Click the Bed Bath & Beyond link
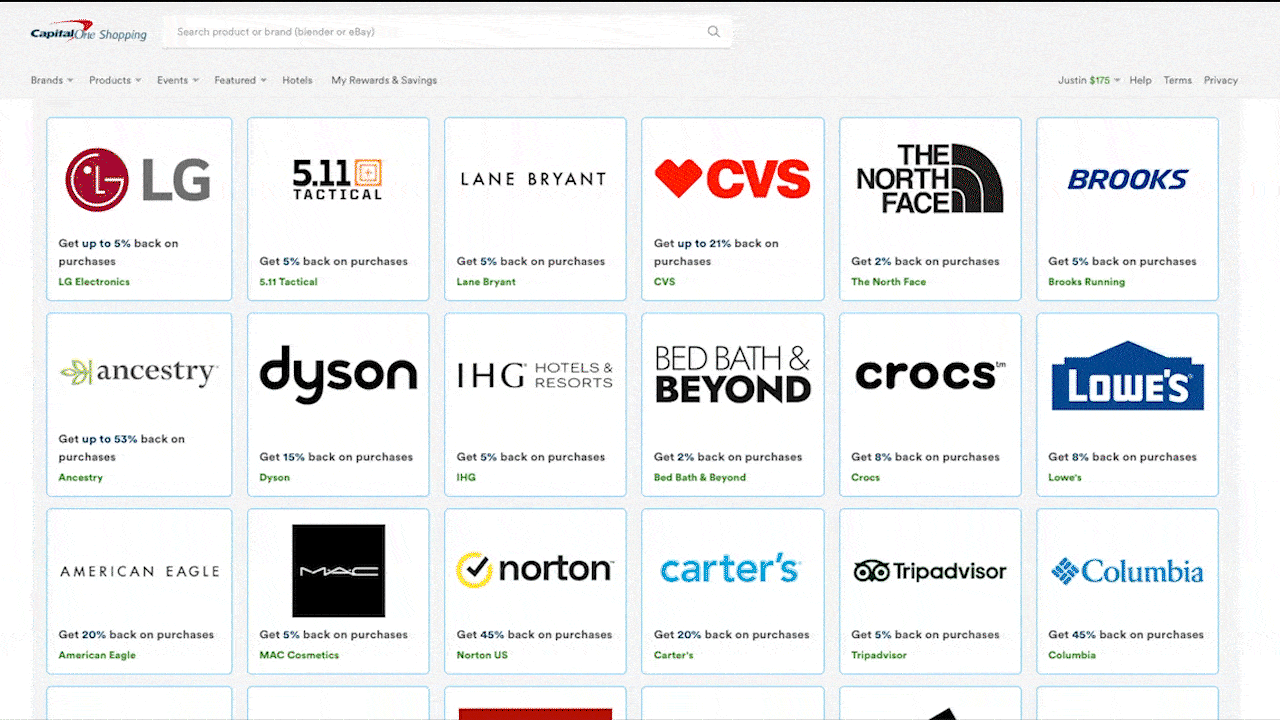1280x720 pixels. point(700,478)
